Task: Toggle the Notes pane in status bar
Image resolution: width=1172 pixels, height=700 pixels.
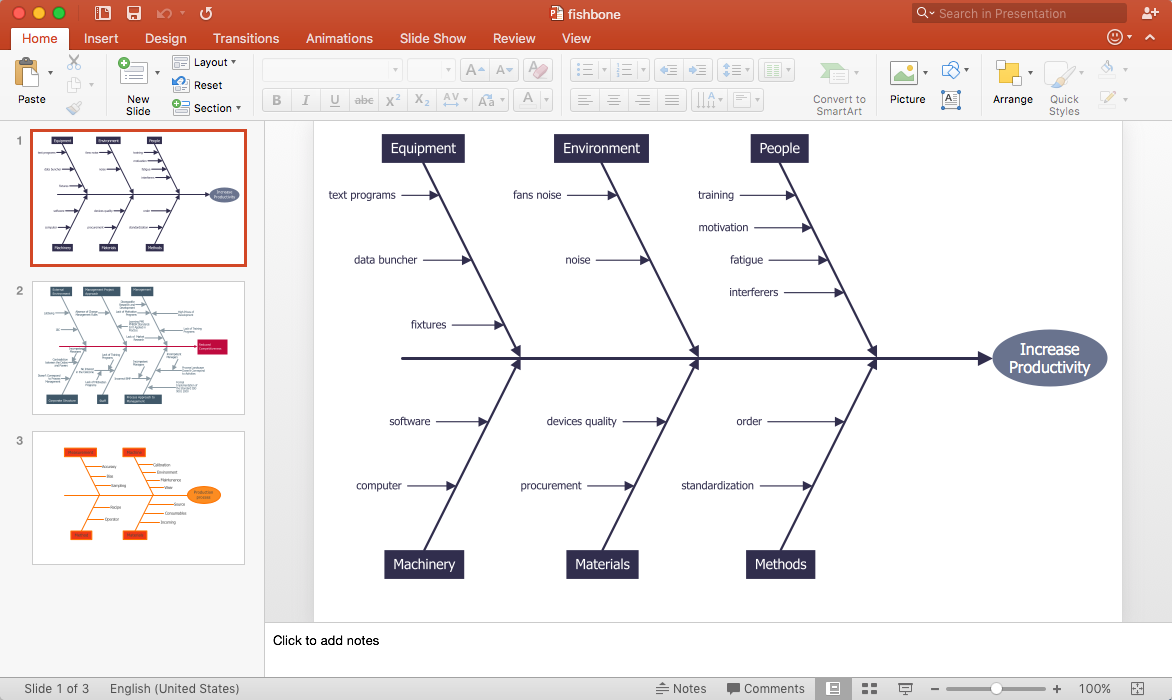Action: [x=681, y=689]
